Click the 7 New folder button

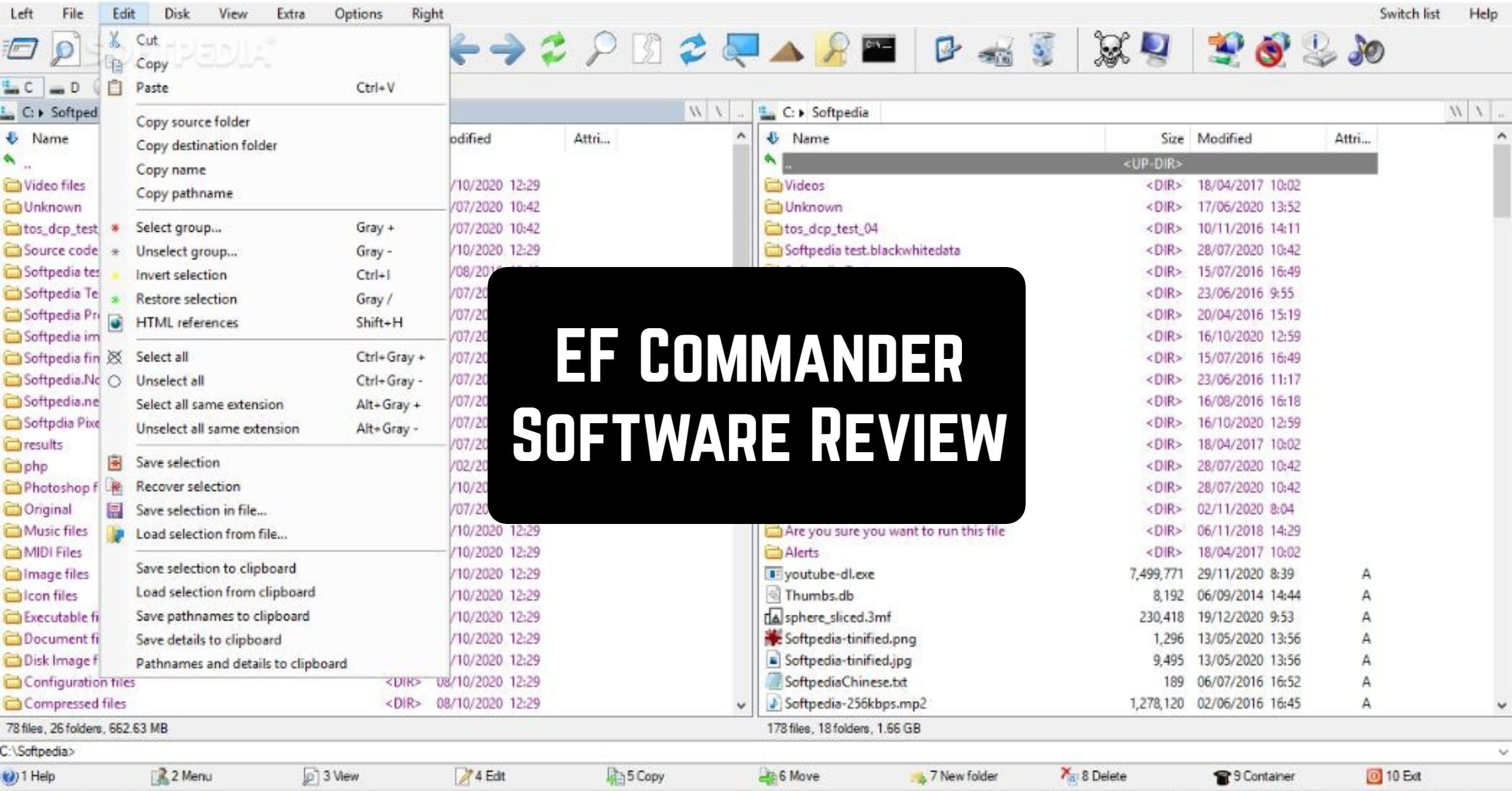point(954,777)
